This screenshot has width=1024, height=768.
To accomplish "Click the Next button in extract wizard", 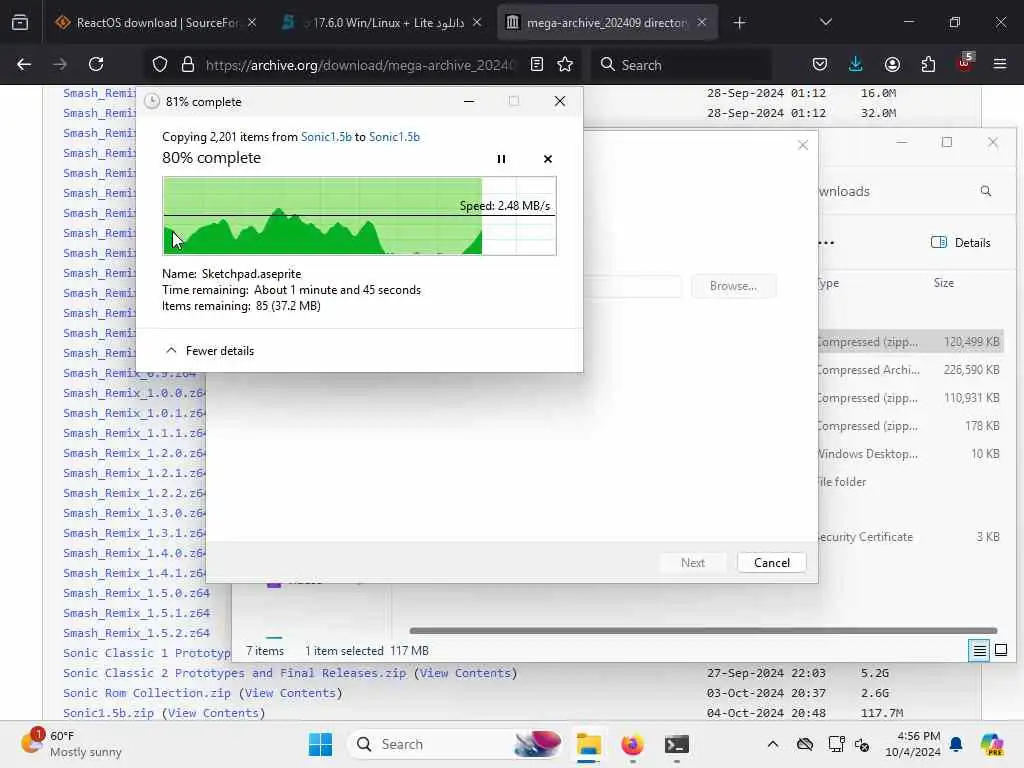I will (692, 563).
